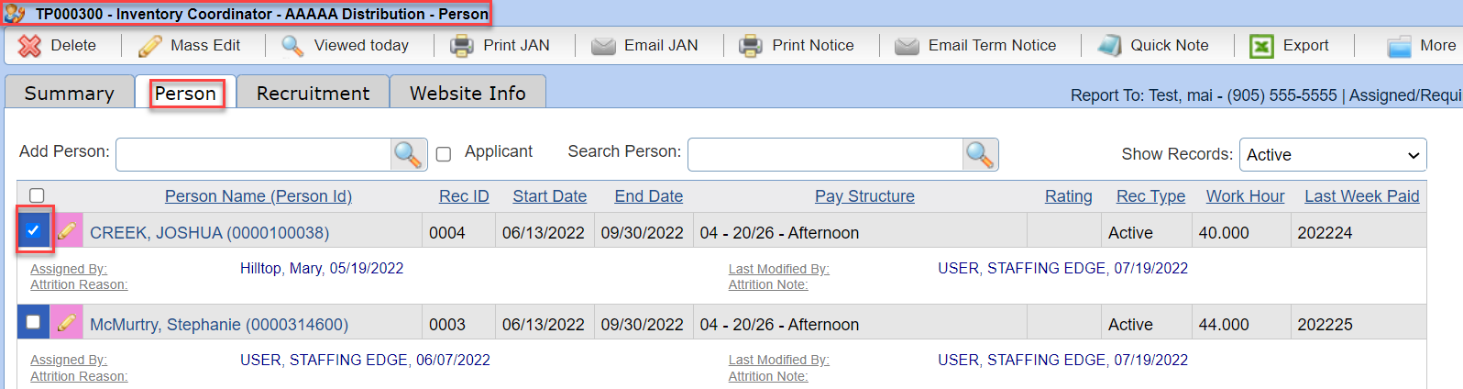Click the Export spreadsheet icon
The width and height of the screenshot is (1463, 389).
click(x=1262, y=45)
